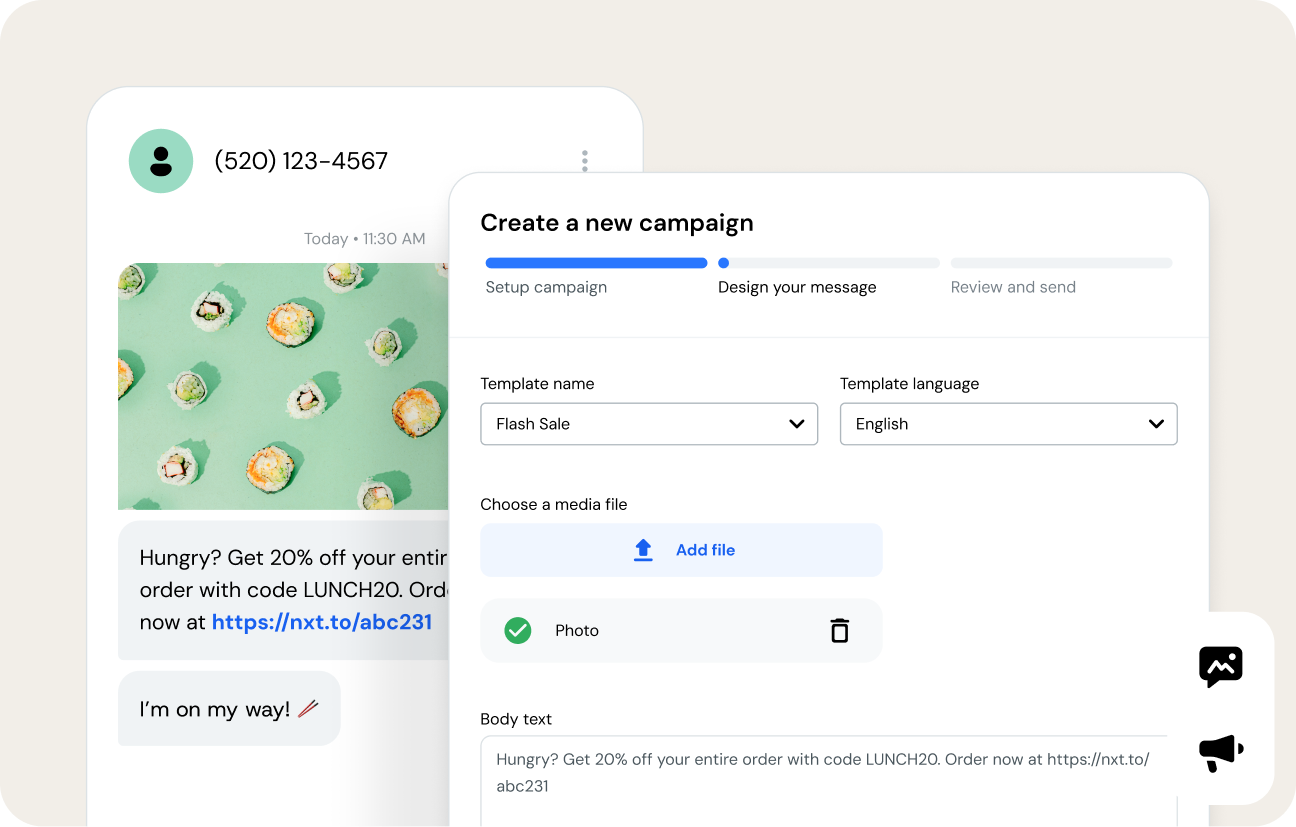Jump to Review and send step
This screenshot has height=827, width=1296.
click(x=1013, y=287)
